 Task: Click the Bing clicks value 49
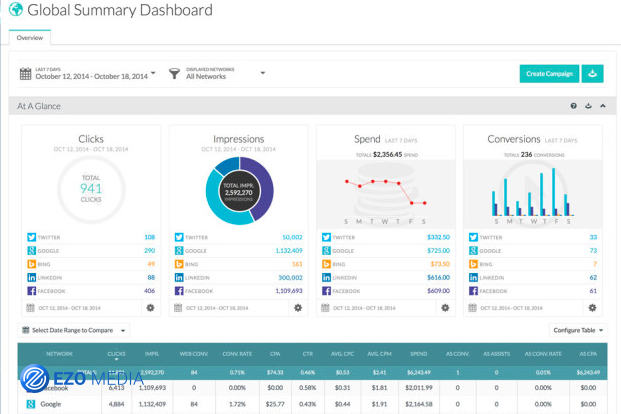coord(151,264)
